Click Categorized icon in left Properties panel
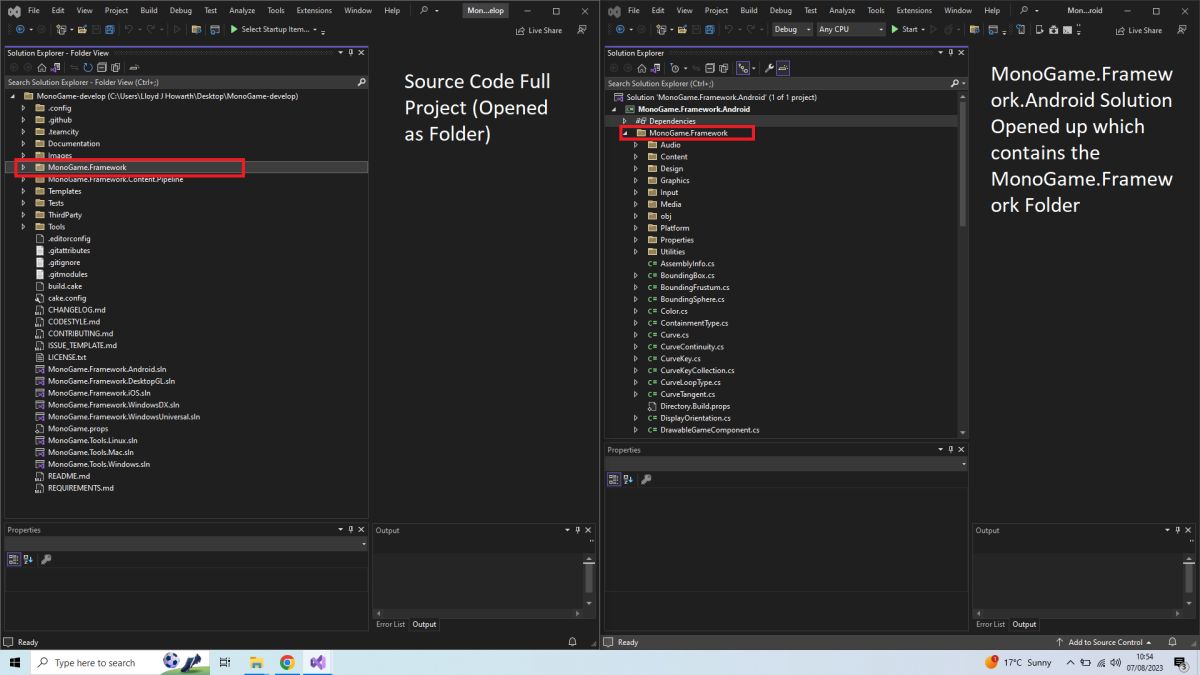 coord(13,559)
